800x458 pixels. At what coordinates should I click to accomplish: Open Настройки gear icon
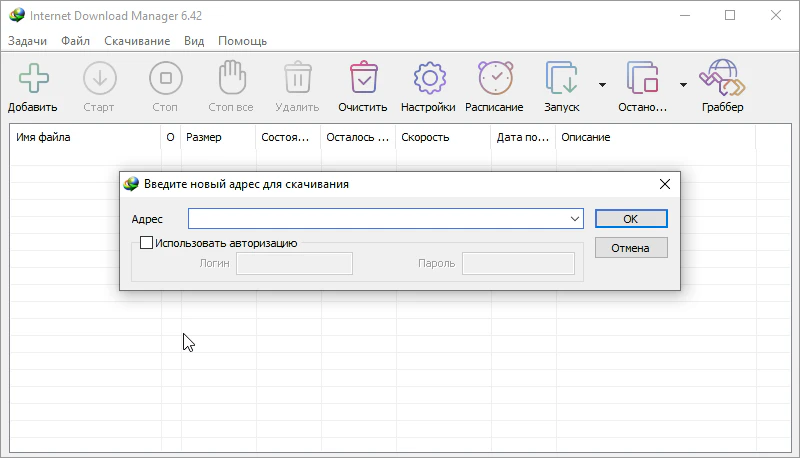(428, 79)
